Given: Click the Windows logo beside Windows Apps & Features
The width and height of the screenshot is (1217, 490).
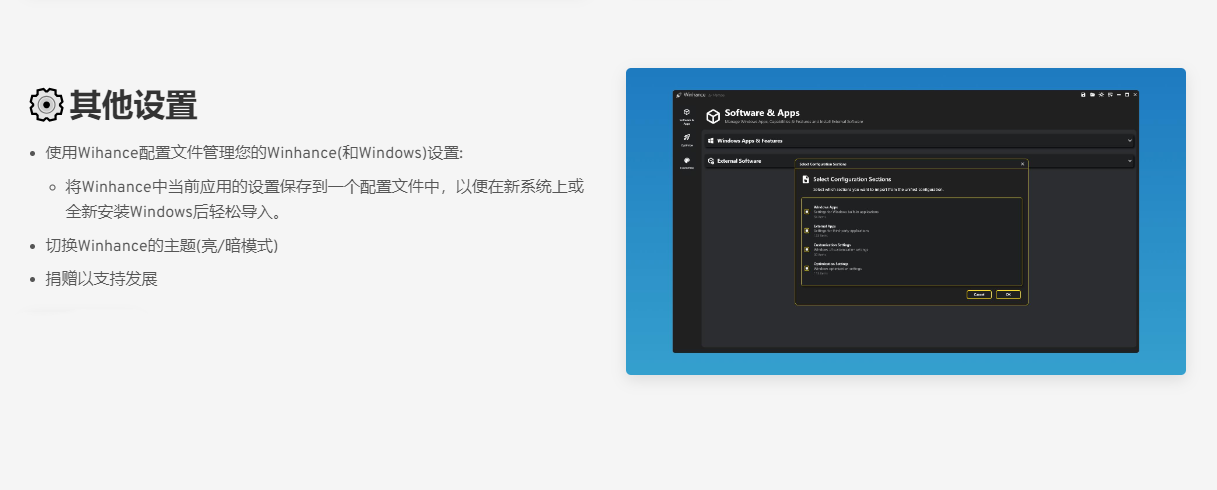Looking at the screenshot, I should click(711, 141).
